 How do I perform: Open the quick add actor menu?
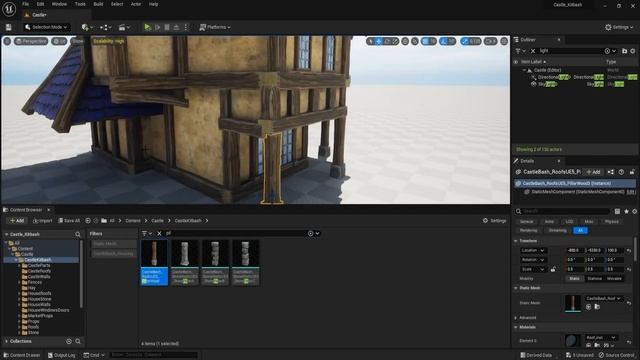[x=87, y=27]
